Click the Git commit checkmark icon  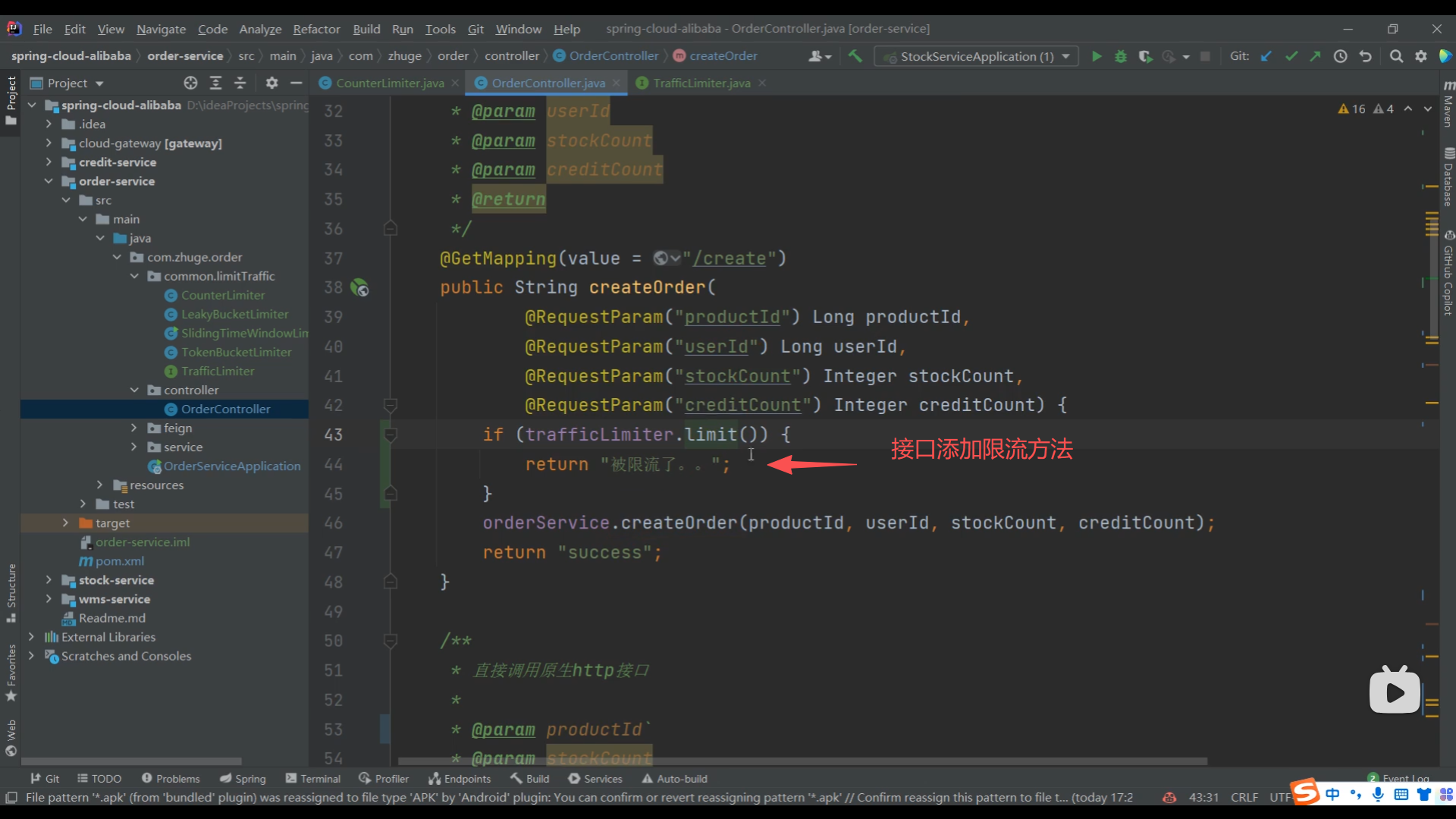(1291, 56)
